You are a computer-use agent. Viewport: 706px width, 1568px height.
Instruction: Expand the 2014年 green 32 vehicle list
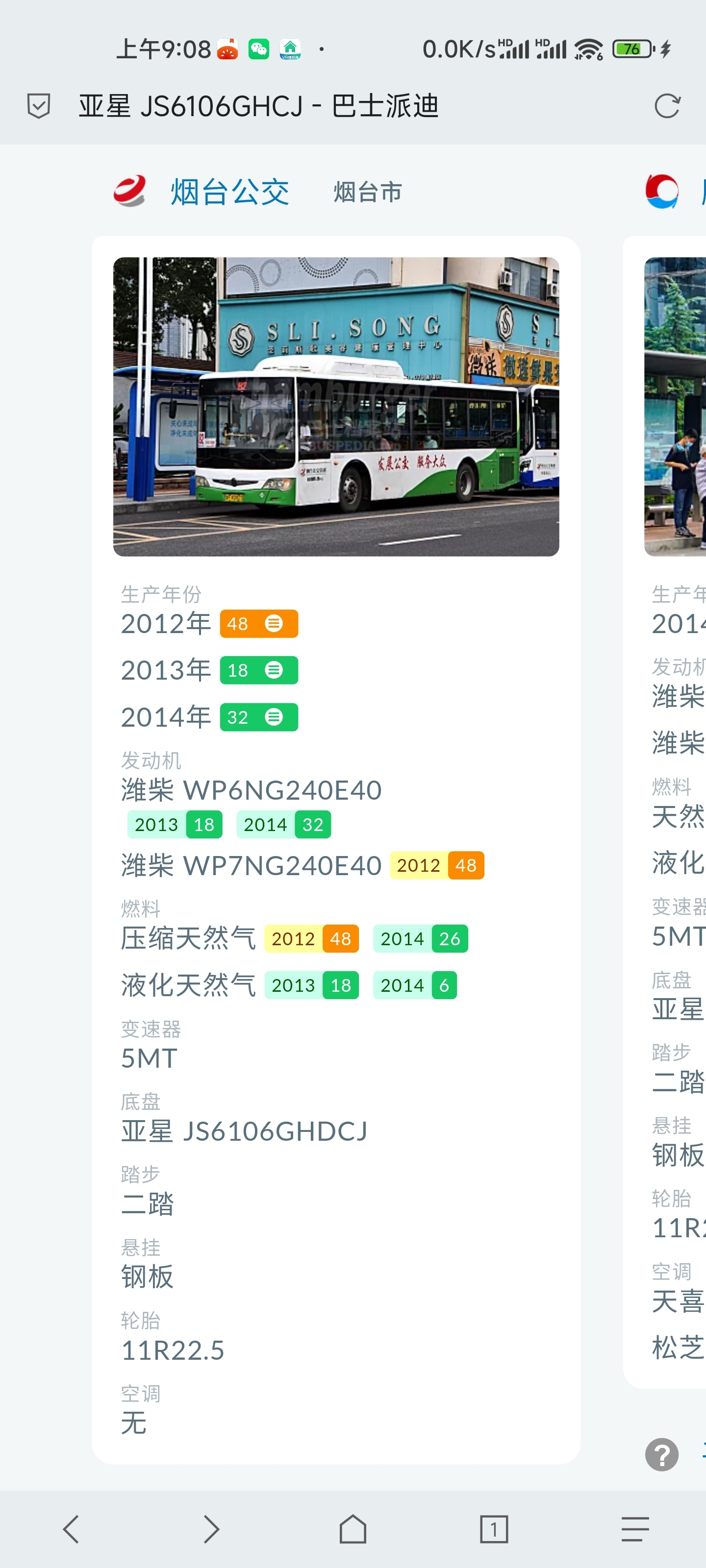[259, 717]
